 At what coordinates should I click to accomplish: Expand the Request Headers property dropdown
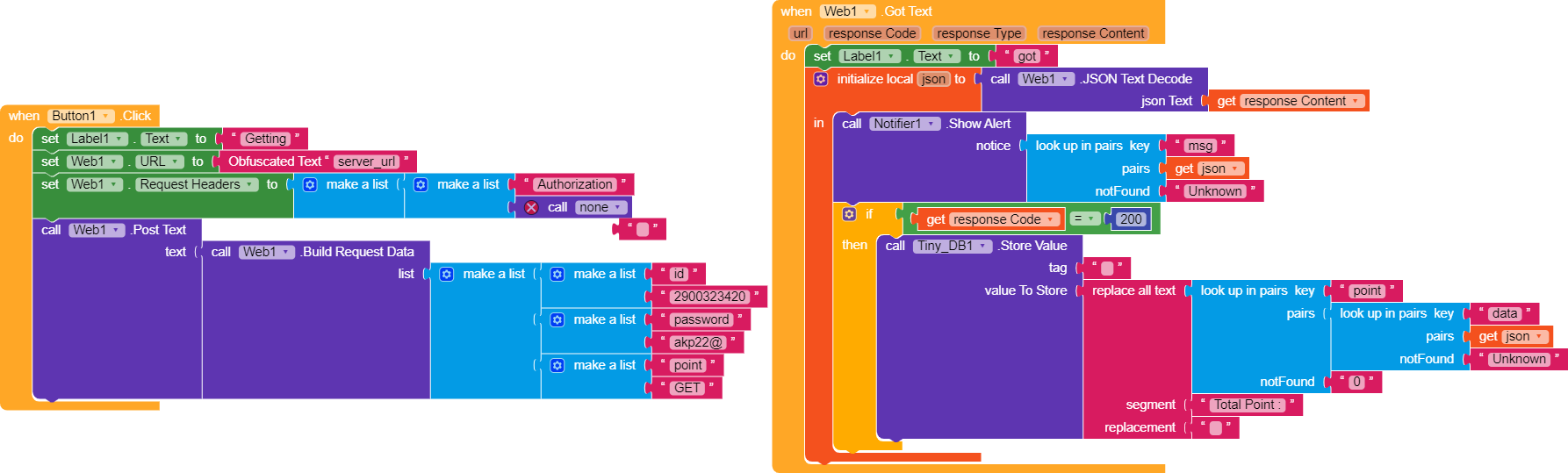pos(250,185)
